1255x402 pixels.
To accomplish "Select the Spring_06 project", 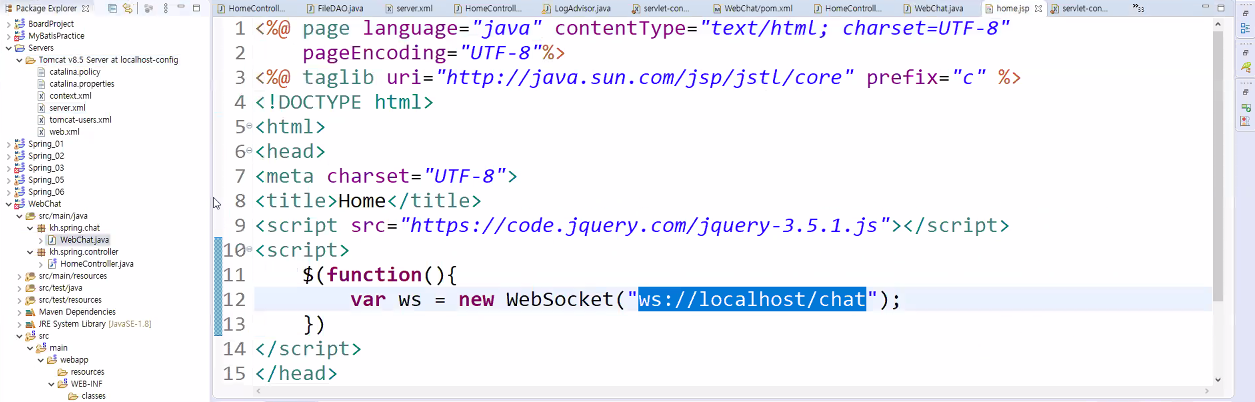I will tap(39, 191).
